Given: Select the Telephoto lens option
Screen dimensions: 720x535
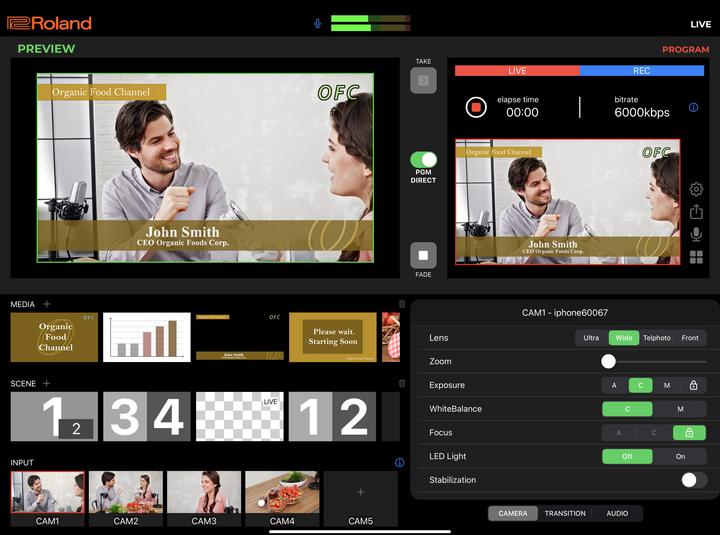Looking at the screenshot, I should tap(657, 338).
